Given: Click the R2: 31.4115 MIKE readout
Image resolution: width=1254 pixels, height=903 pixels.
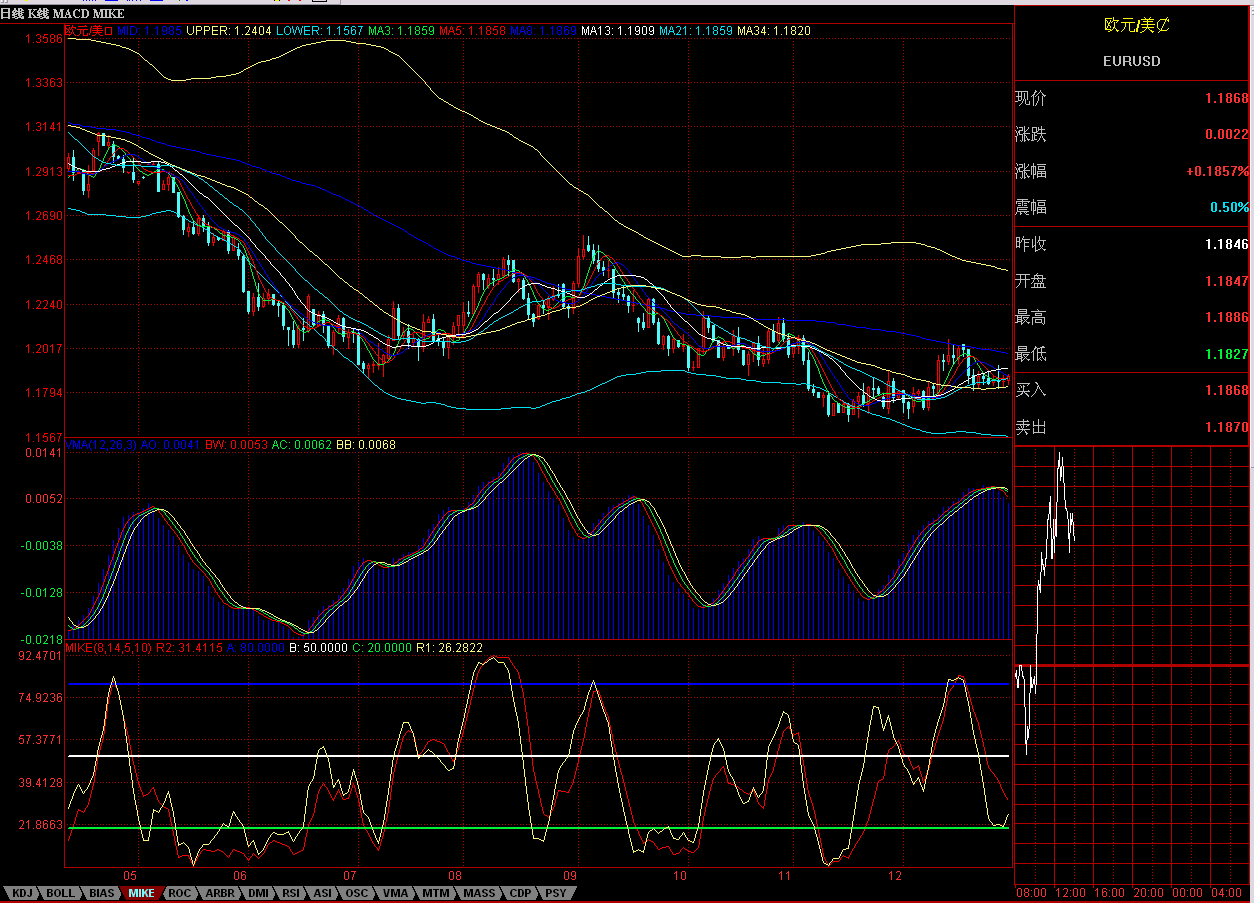Looking at the screenshot, I should [x=188, y=648].
